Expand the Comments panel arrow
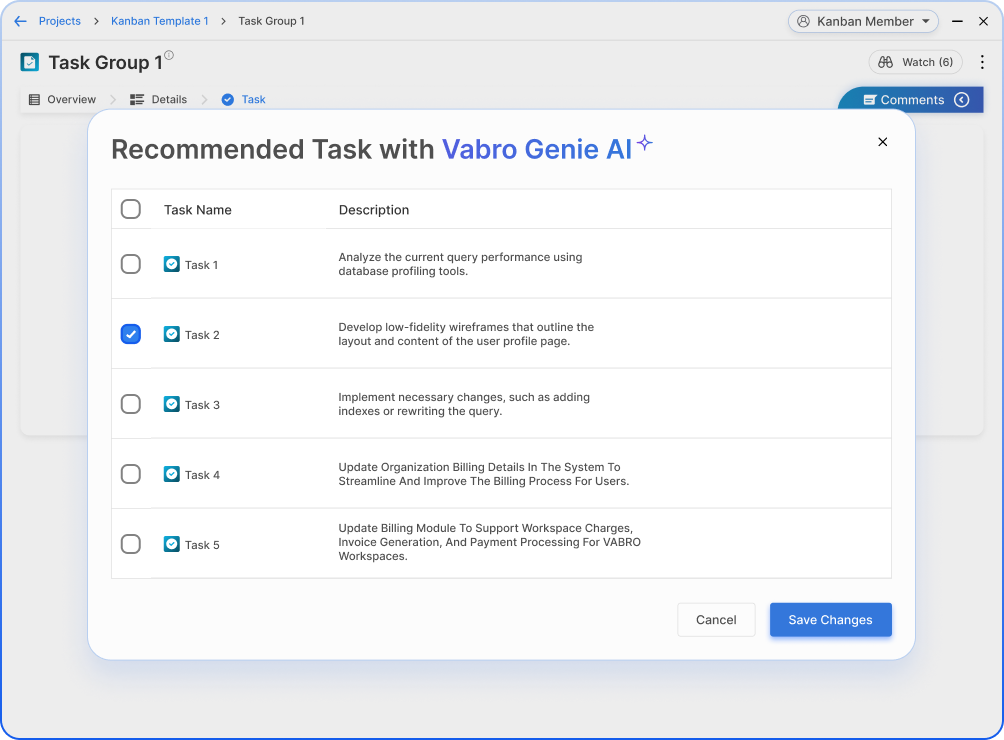The image size is (1004, 740). (962, 100)
